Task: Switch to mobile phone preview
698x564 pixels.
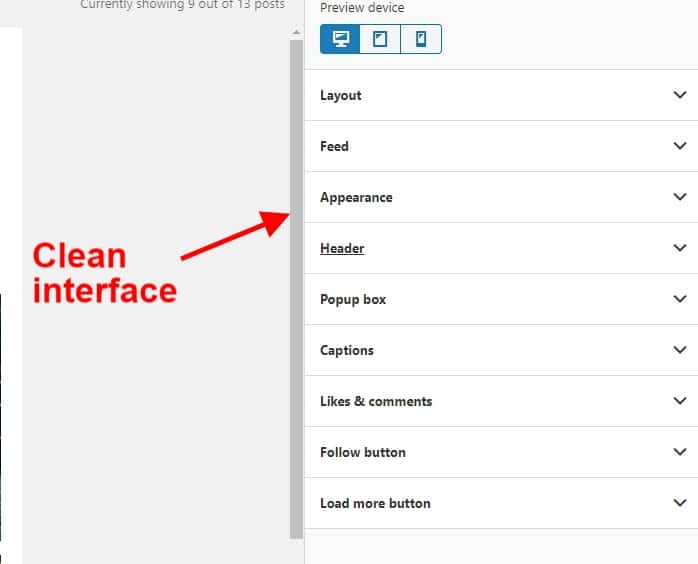Action: tap(421, 39)
